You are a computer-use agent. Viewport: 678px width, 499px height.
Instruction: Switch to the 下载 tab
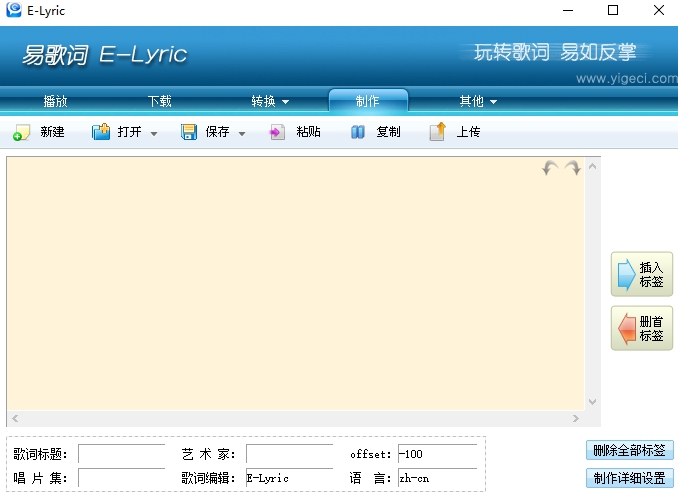tap(160, 102)
